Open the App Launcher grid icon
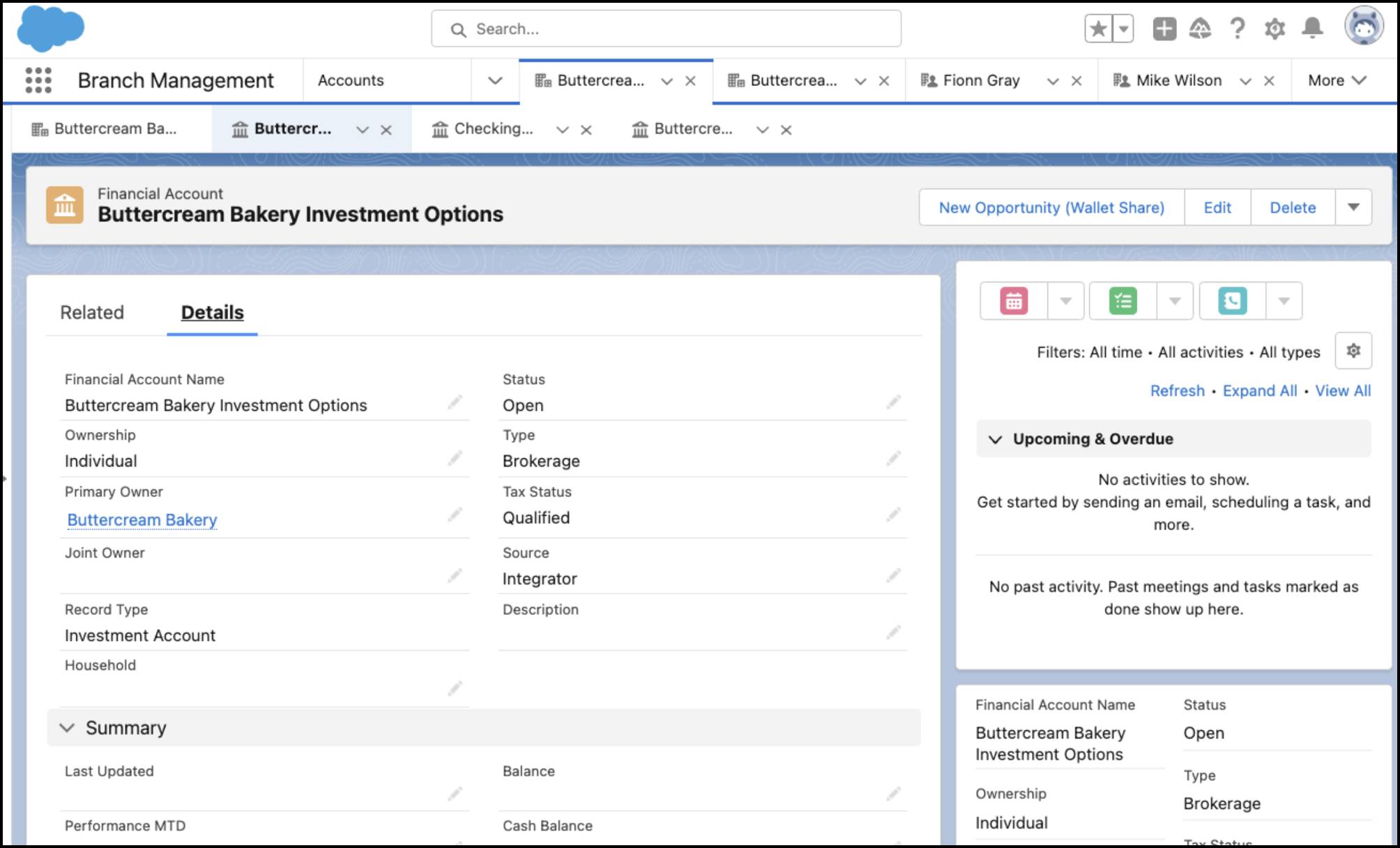 point(38,80)
